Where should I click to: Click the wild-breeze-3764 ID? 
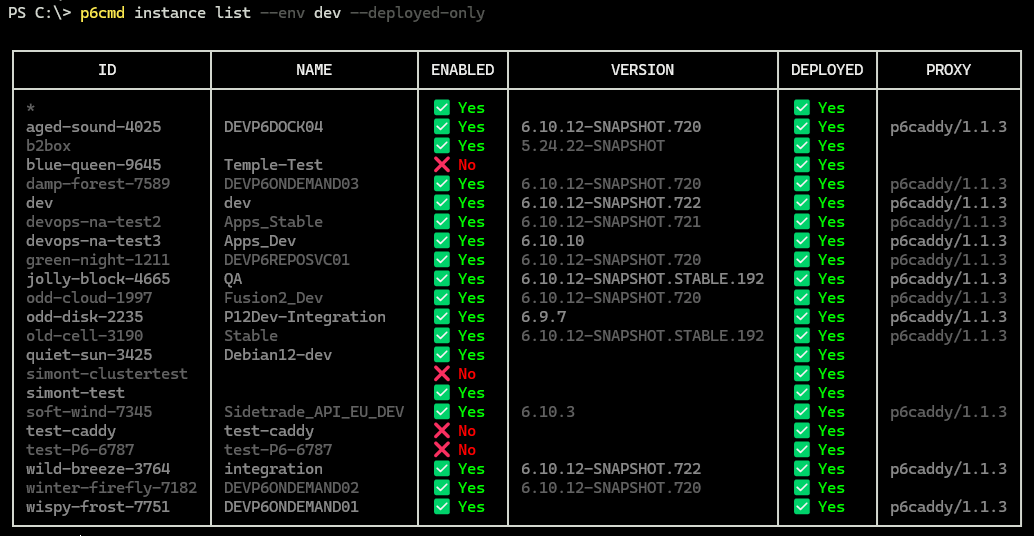point(98,469)
